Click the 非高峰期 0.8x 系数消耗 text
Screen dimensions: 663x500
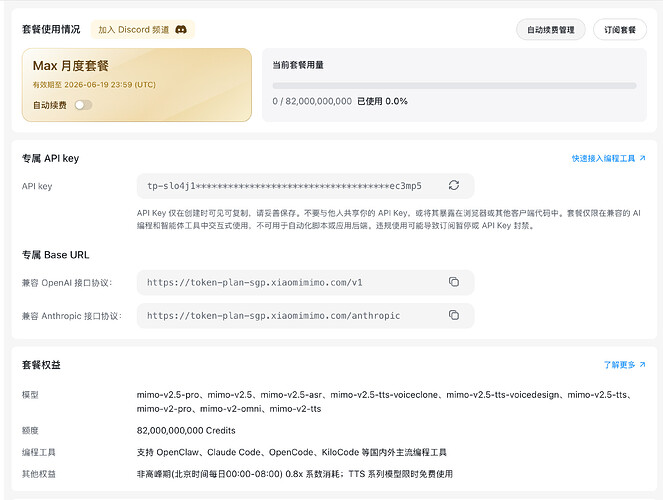click(295, 474)
